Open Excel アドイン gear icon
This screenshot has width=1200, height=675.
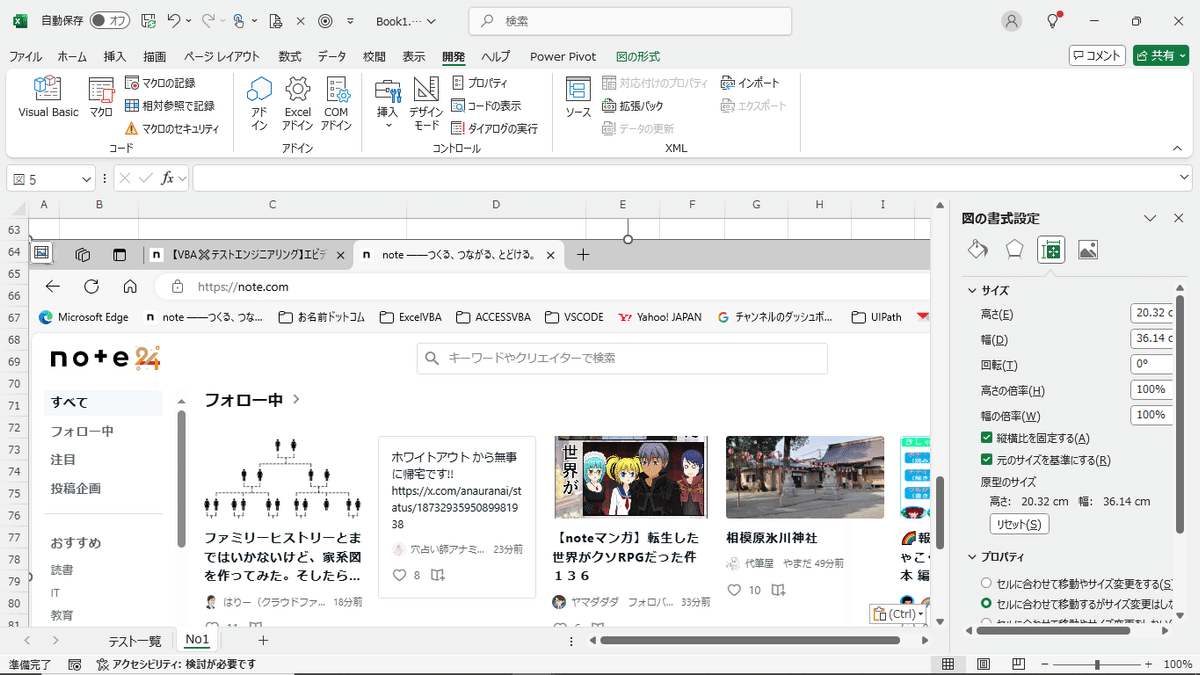click(298, 103)
